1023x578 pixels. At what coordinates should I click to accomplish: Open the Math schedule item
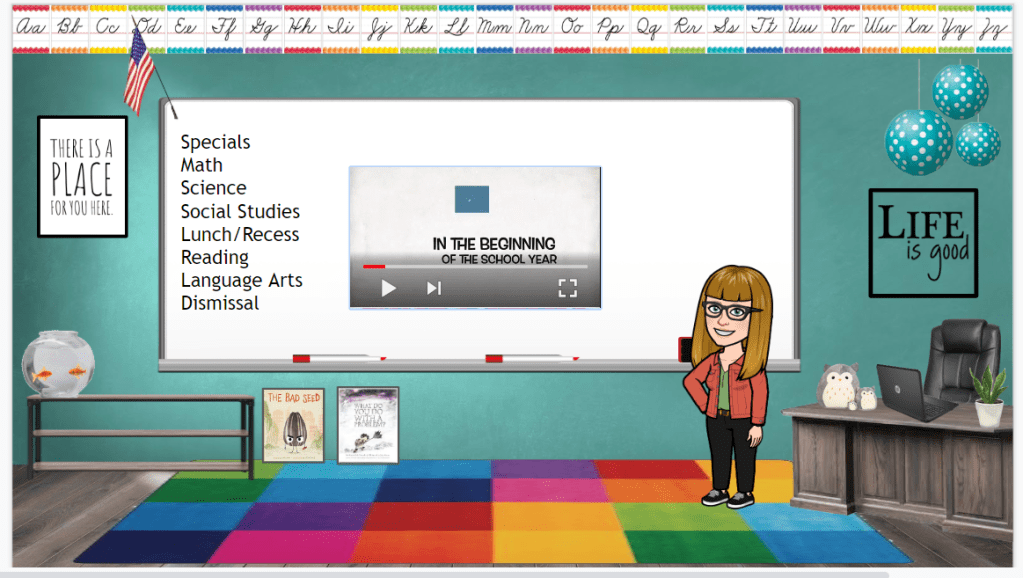coord(202,165)
